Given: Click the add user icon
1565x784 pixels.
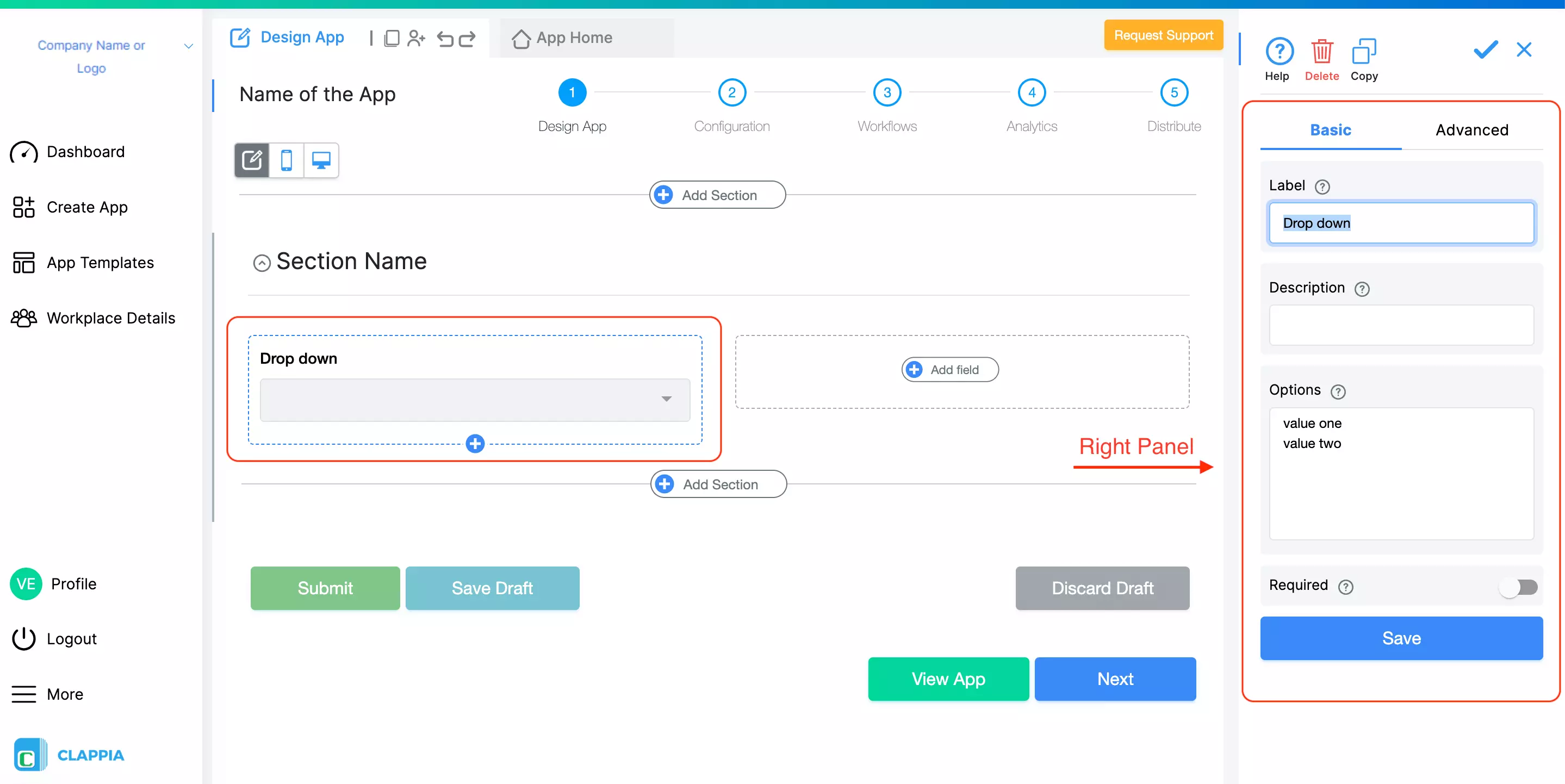Looking at the screenshot, I should point(416,39).
